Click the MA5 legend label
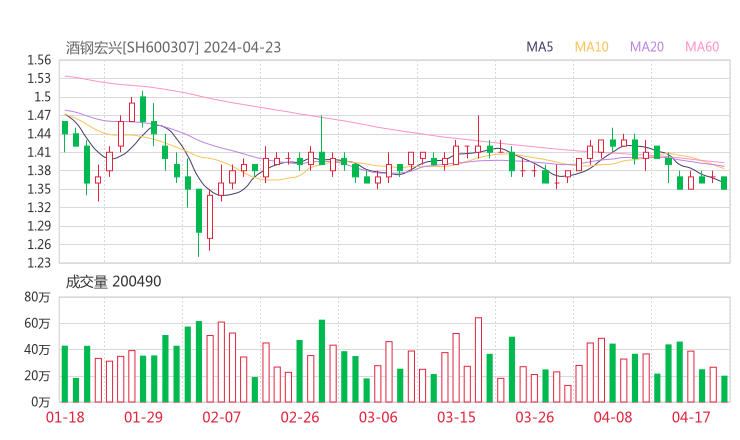This screenshot has height=440, width=740. click(x=539, y=47)
